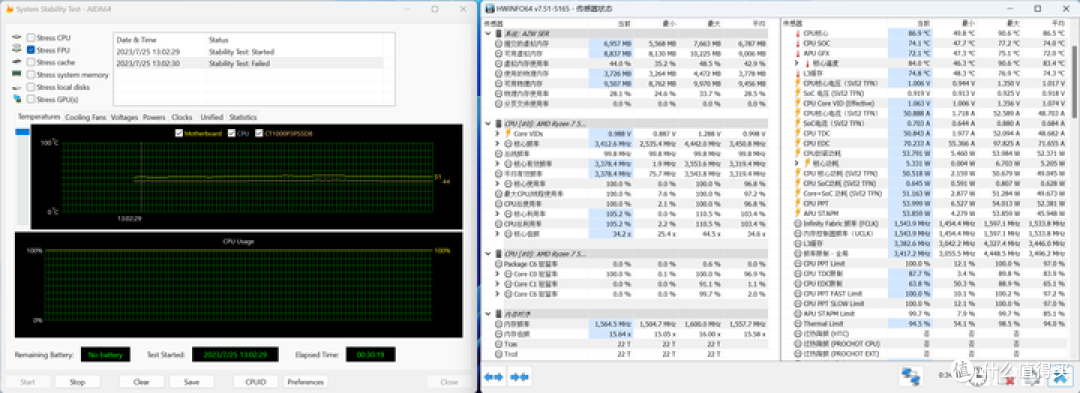Click the circle icon of the Tcas row
This screenshot has width=1080, height=393.
(x=499, y=343)
